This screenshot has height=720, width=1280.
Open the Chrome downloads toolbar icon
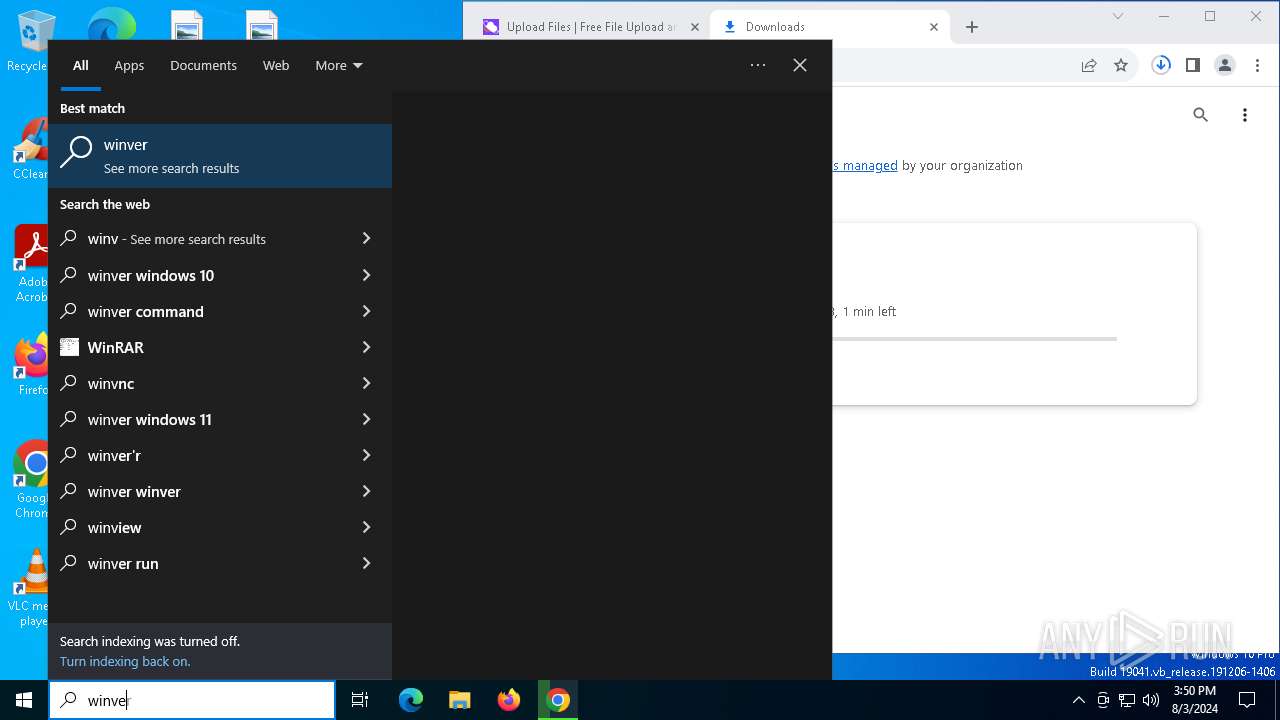(1161, 65)
